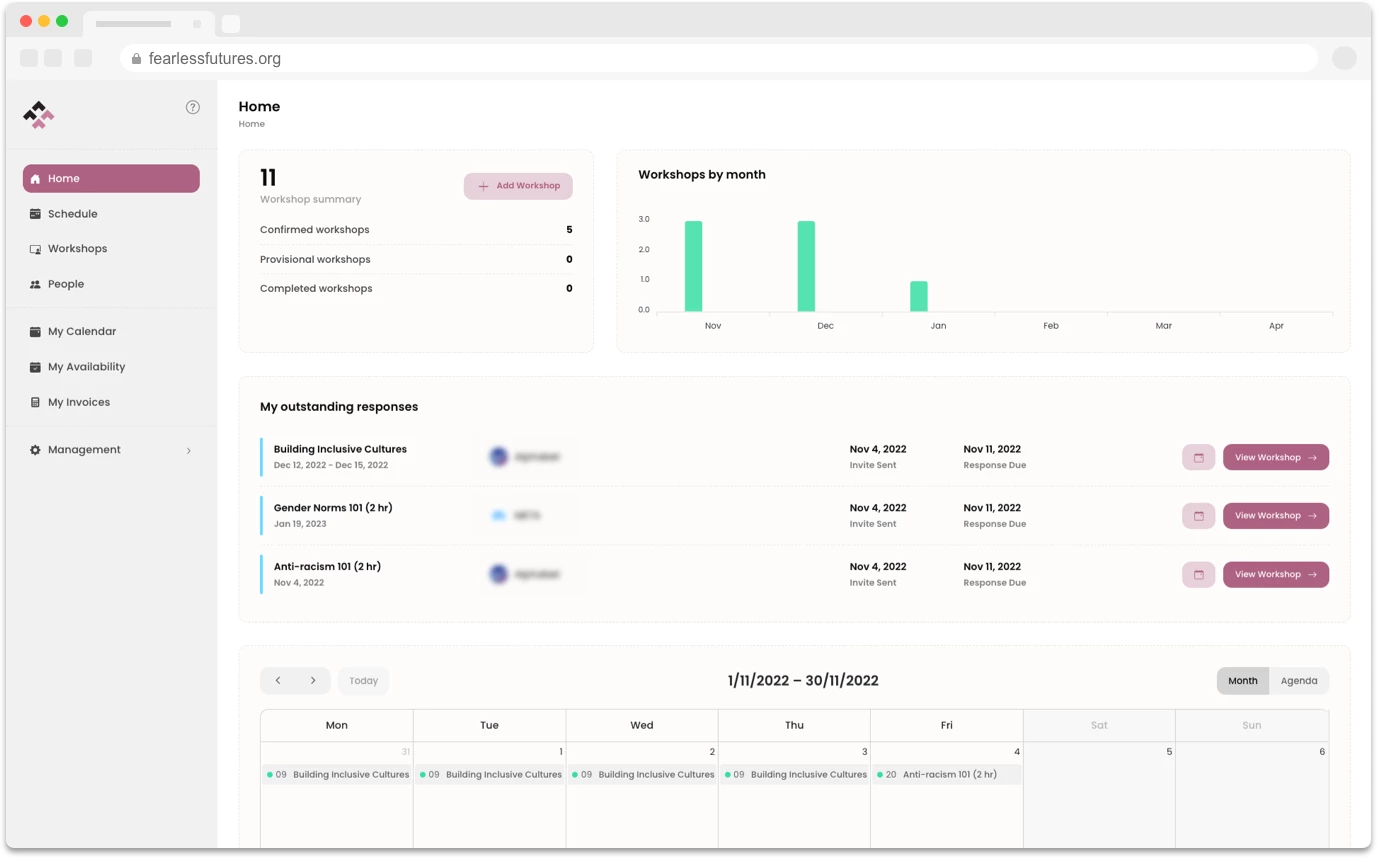Screen dimensions: 1377x858
Task: Switch the calendar to Month view
Action: [1242, 680]
